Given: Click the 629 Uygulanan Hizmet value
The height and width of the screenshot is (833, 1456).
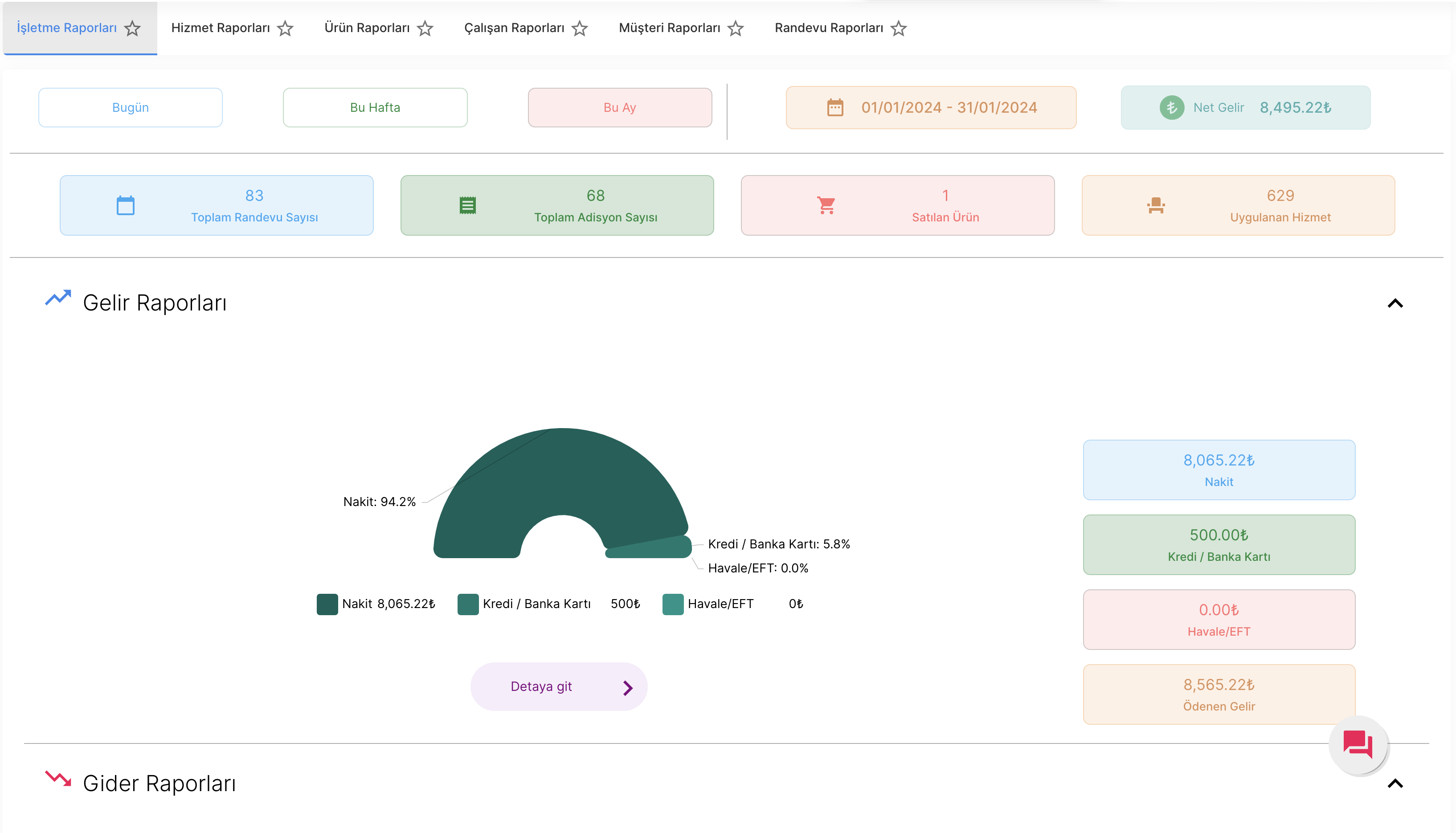Looking at the screenshot, I should pyautogui.click(x=1280, y=196).
